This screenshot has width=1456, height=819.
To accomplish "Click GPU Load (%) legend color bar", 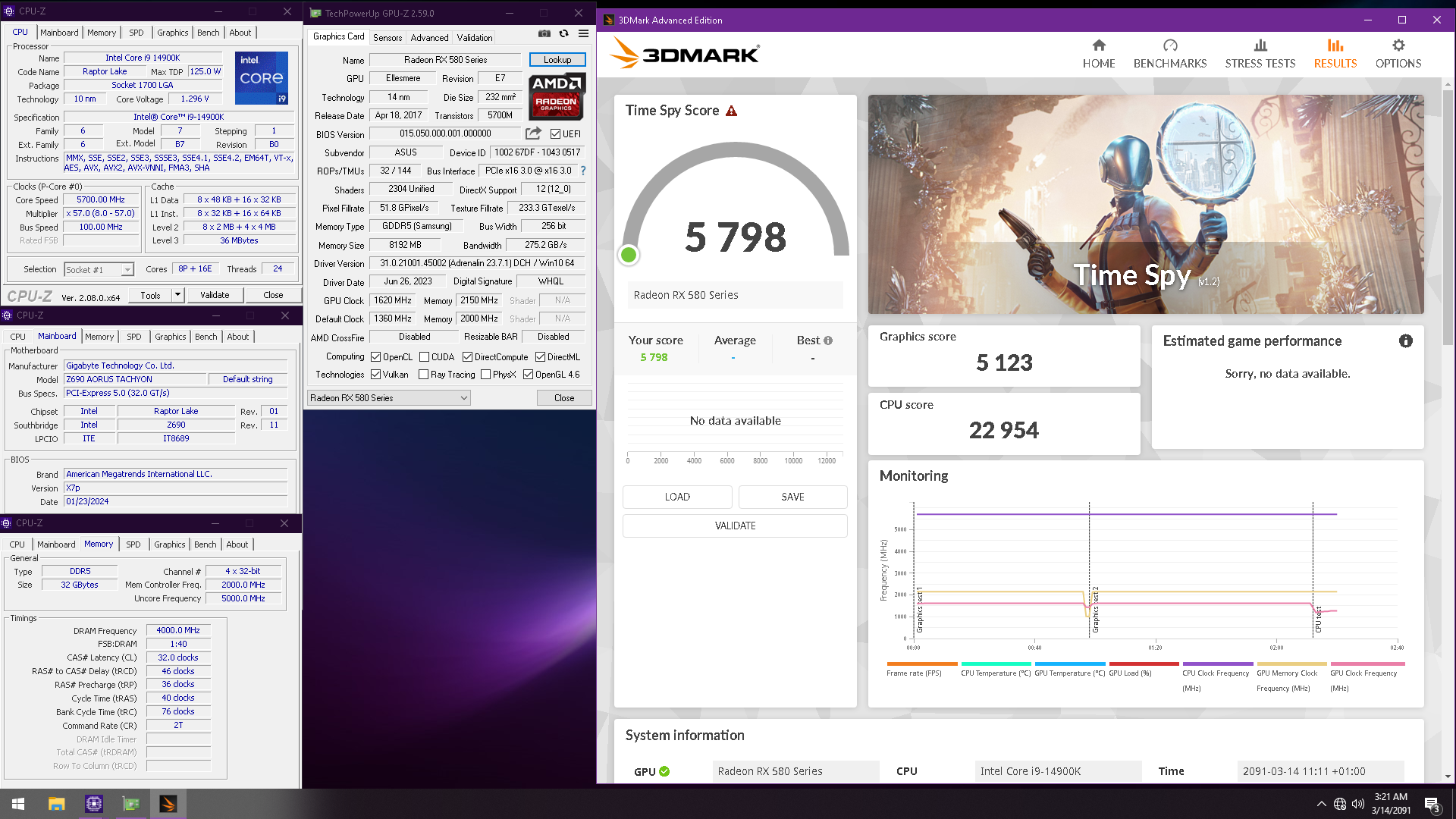I will tap(1144, 664).
